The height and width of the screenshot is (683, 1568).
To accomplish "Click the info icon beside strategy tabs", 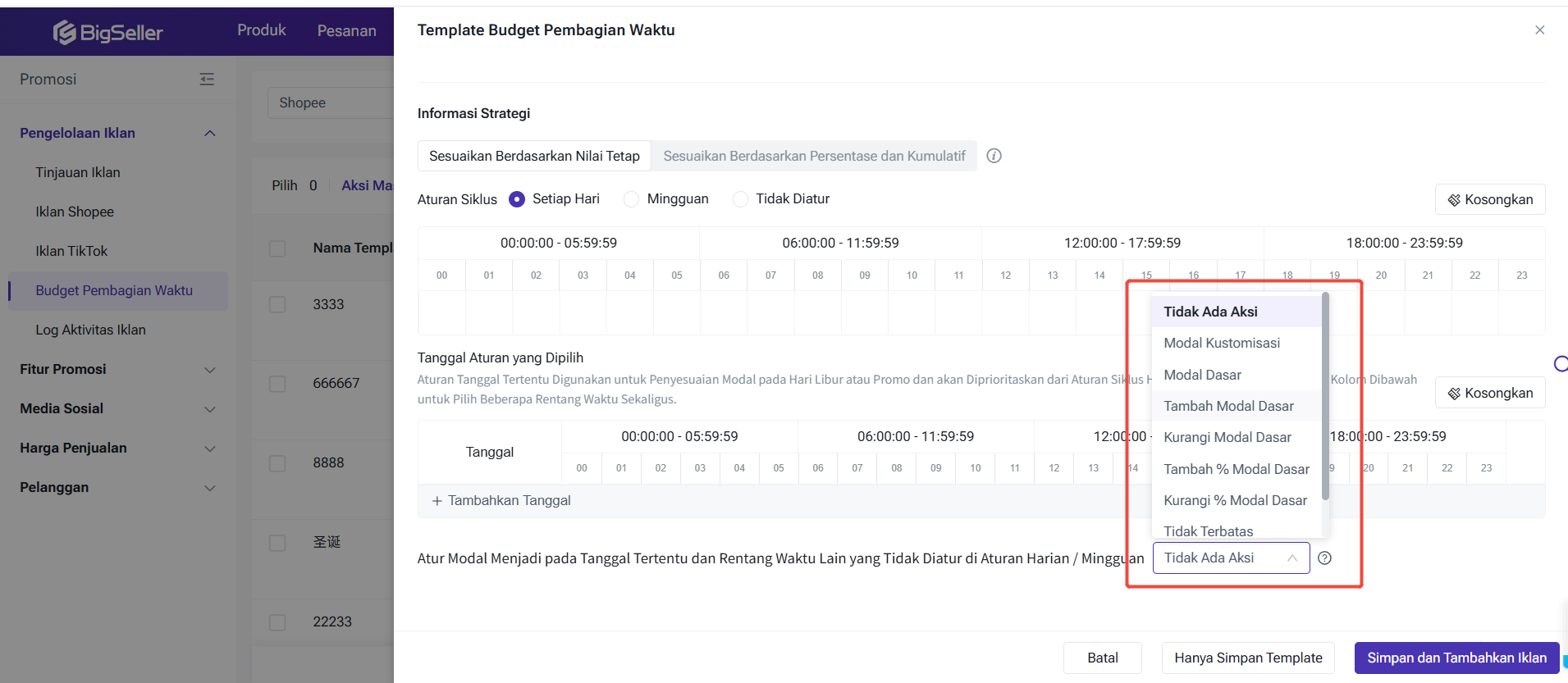I will pos(994,156).
